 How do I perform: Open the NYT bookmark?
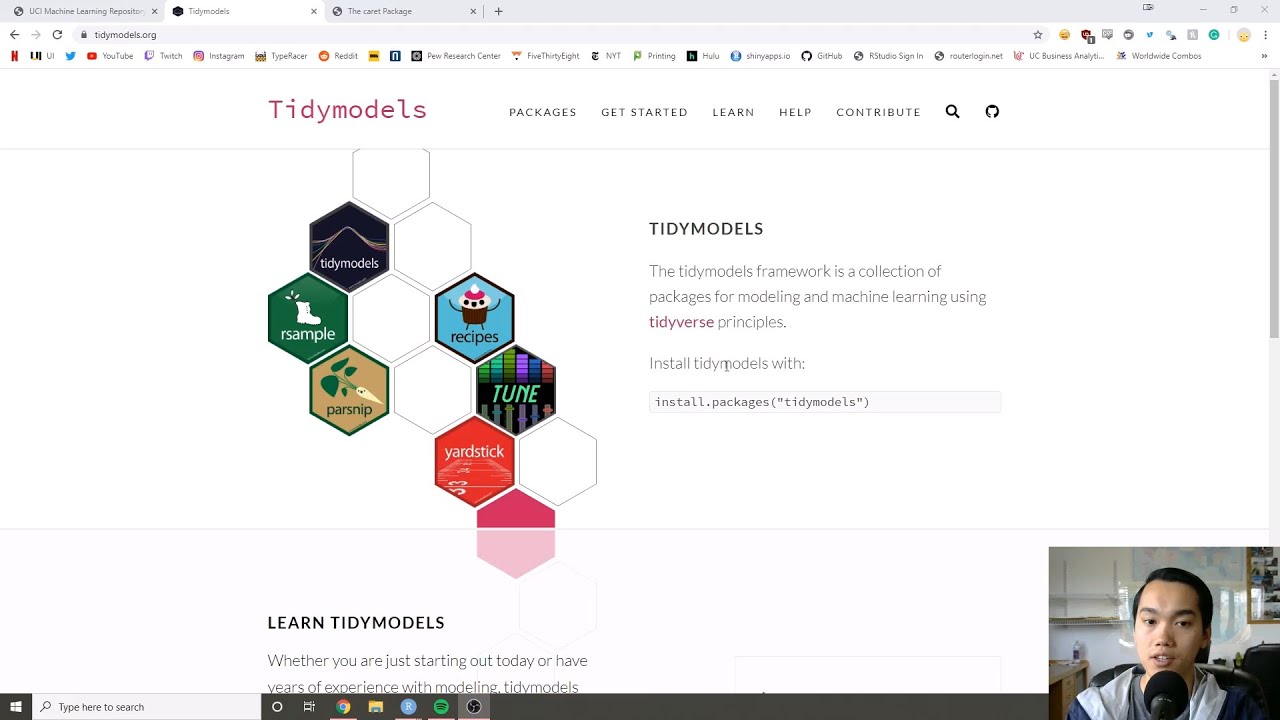(x=606, y=56)
